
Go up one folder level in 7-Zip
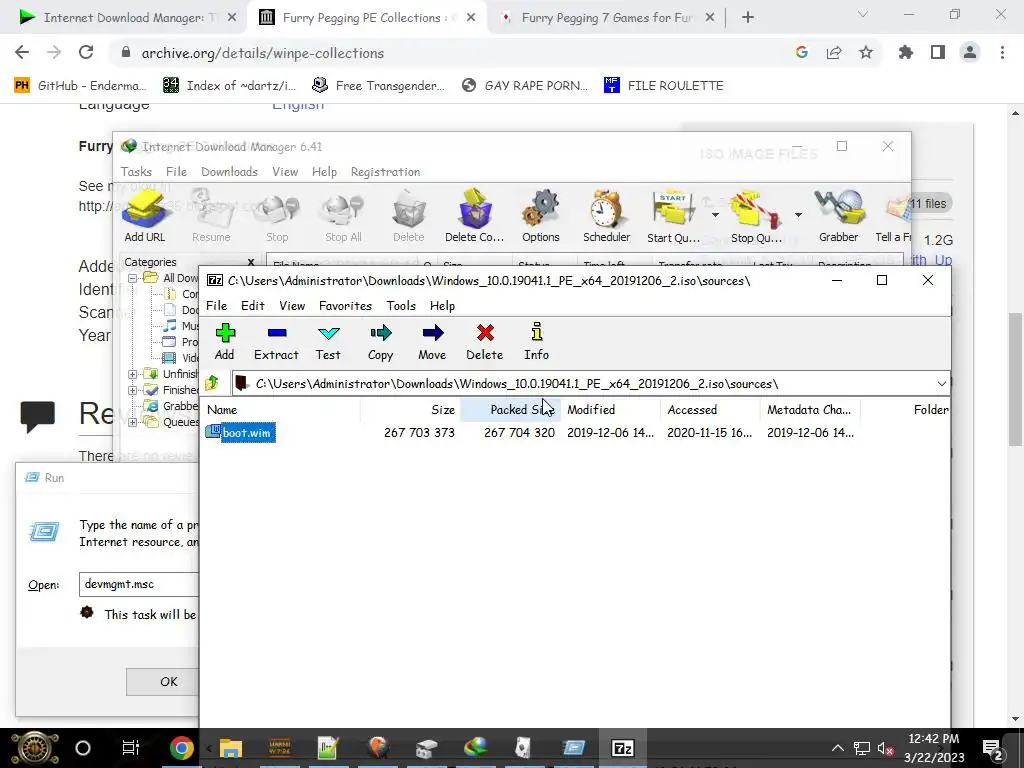pyautogui.click(x=212, y=383)
